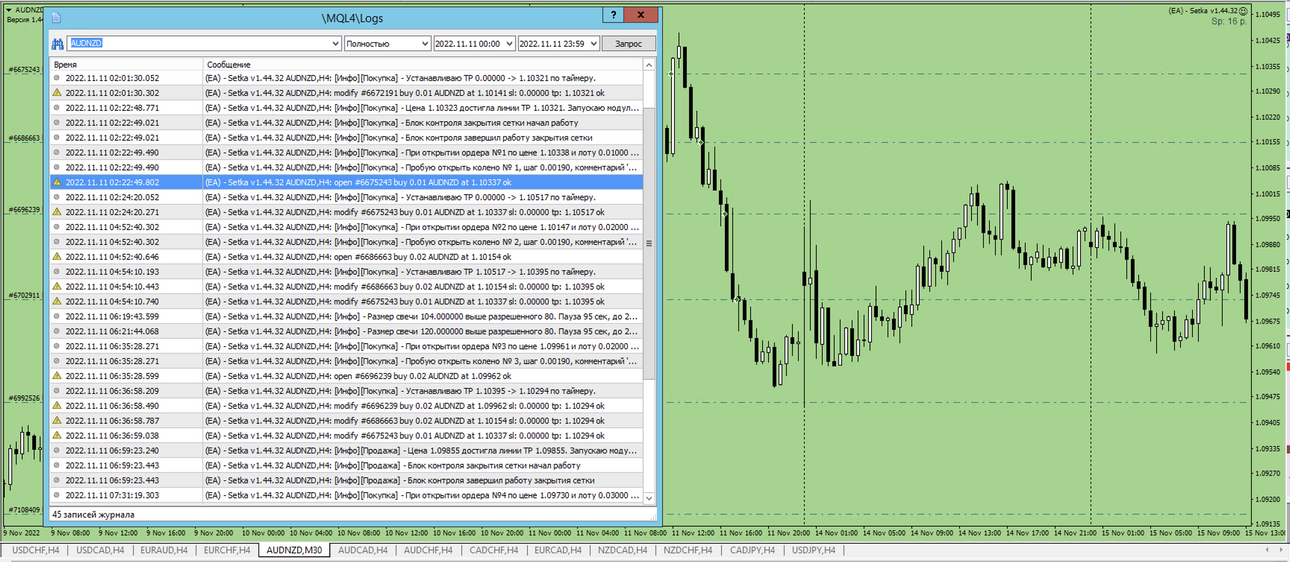This screenshot has width=1290, height=562.
Task: Click the 1.10495 price axis label
Action: 1270,15
